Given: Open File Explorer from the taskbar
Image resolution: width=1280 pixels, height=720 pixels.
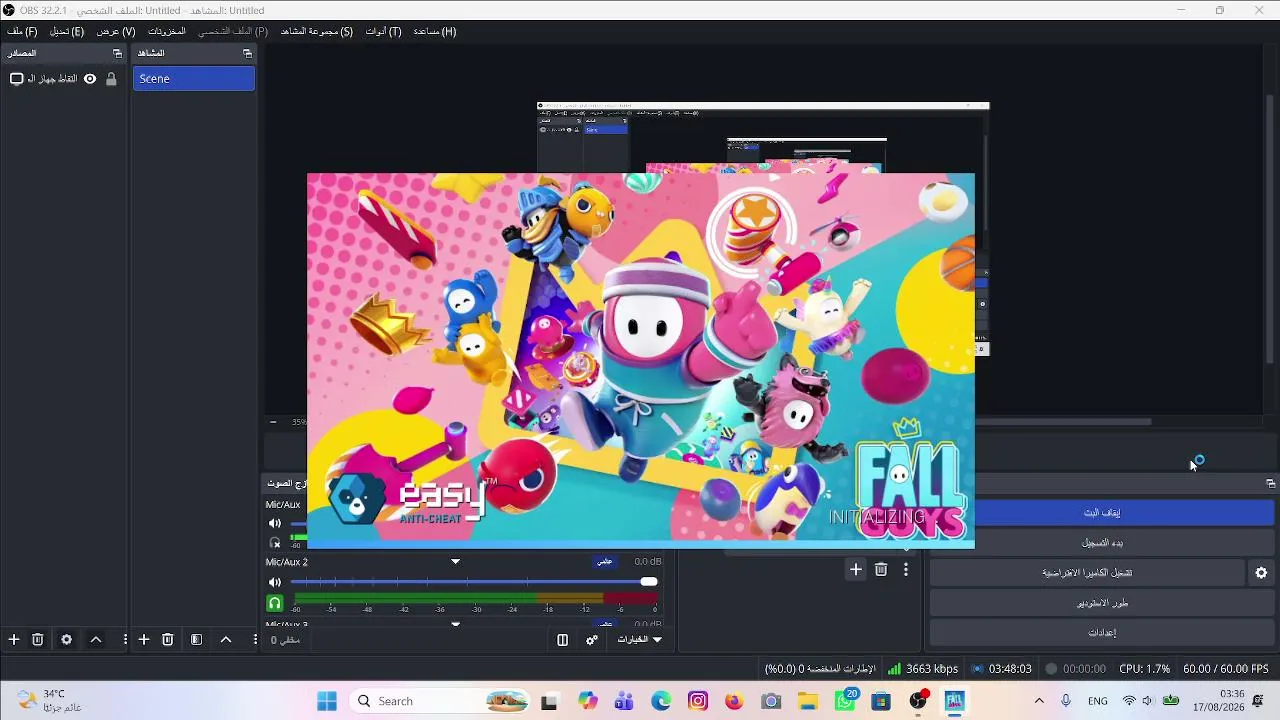Looking at the screenshot, I should [808, 701].
